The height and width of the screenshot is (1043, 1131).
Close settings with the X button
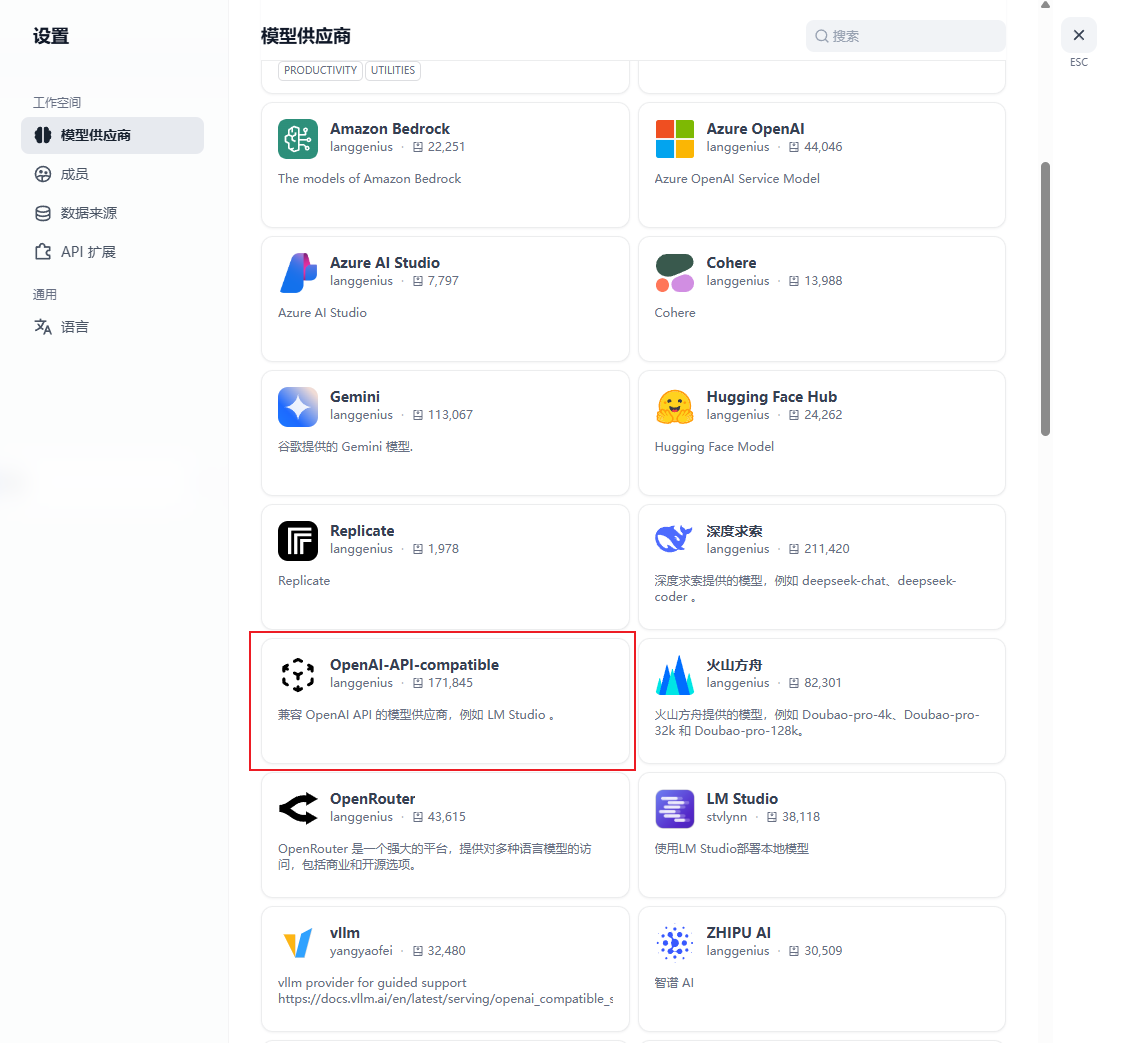tap(1078, 35)
